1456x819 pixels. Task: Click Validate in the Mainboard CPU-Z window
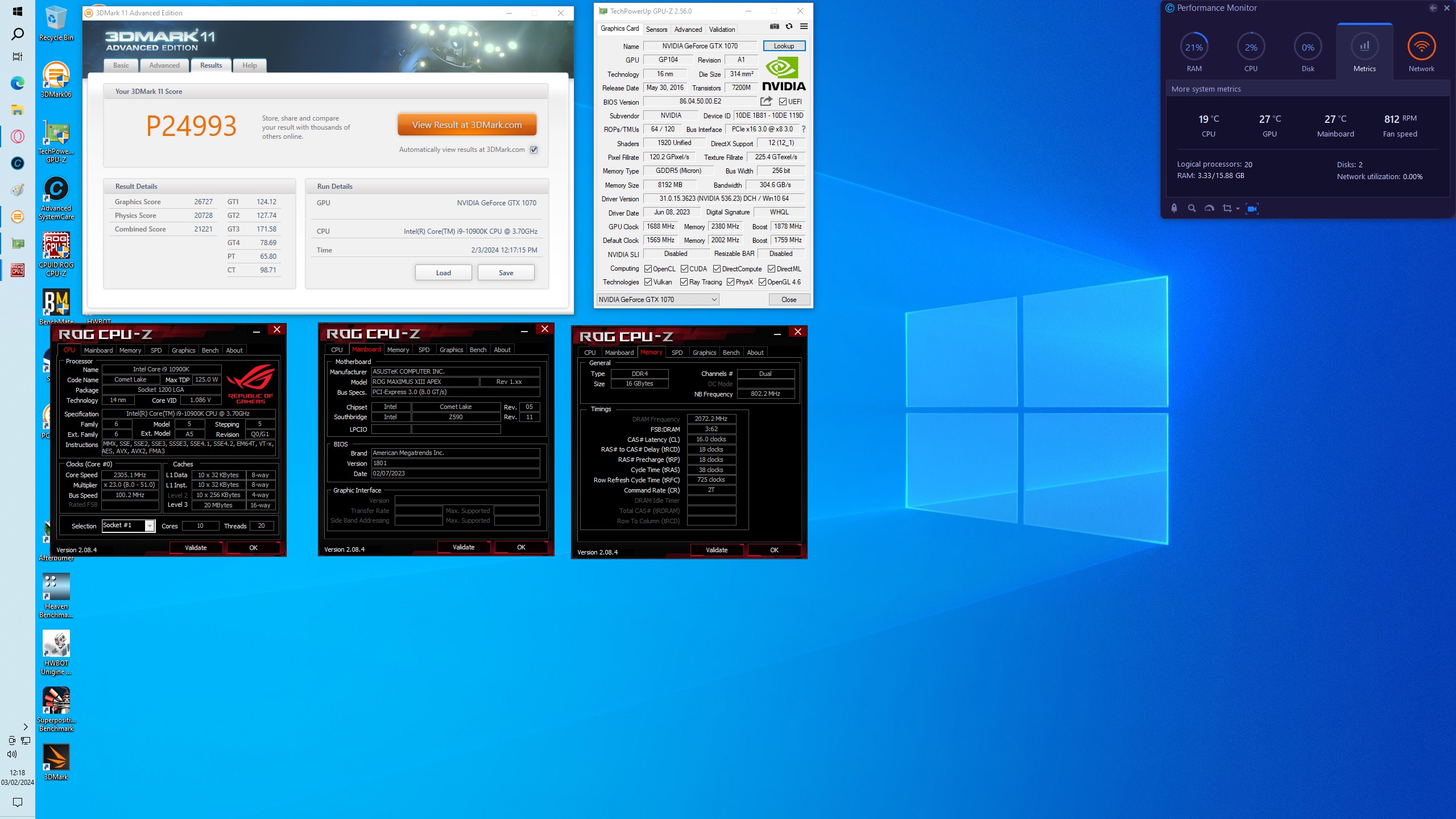(464, 547)
